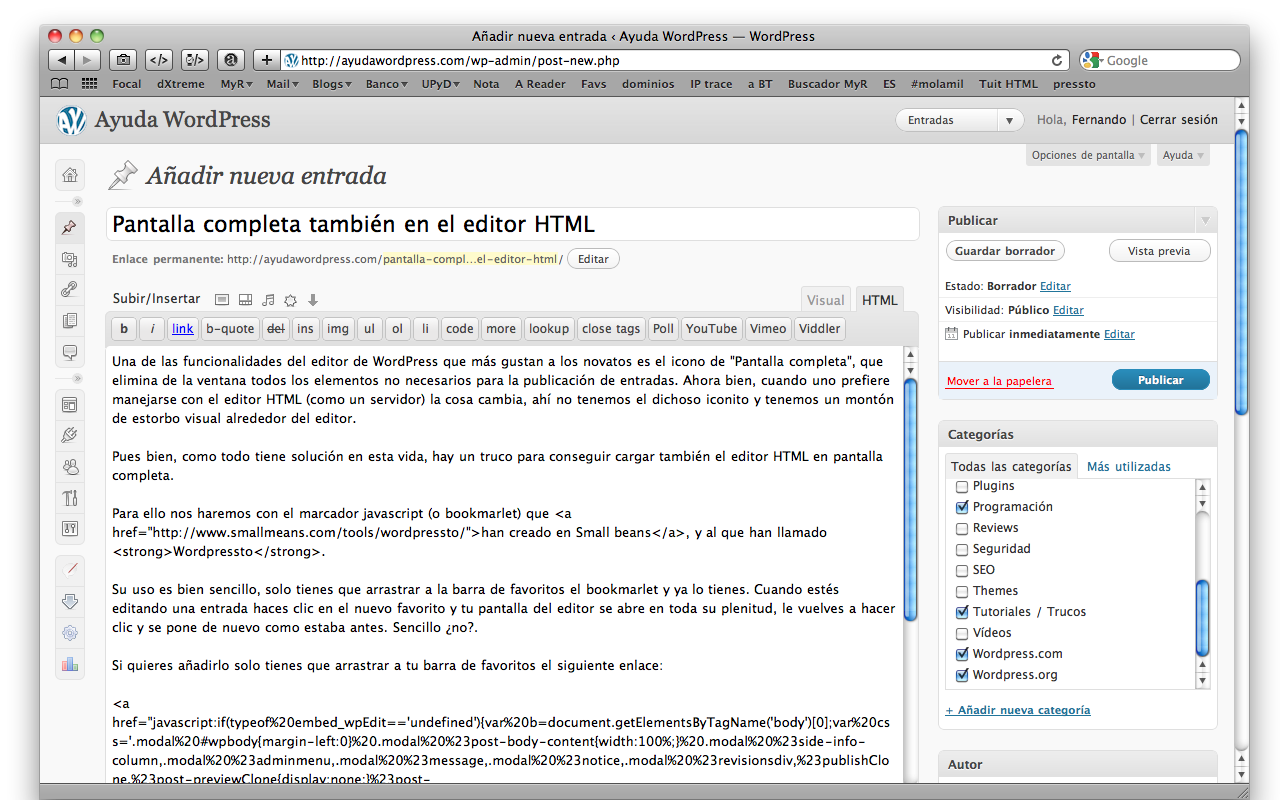1280x800 pixels.
Task: Open the Blogs bookmarks folder
Action: [332, 84]
